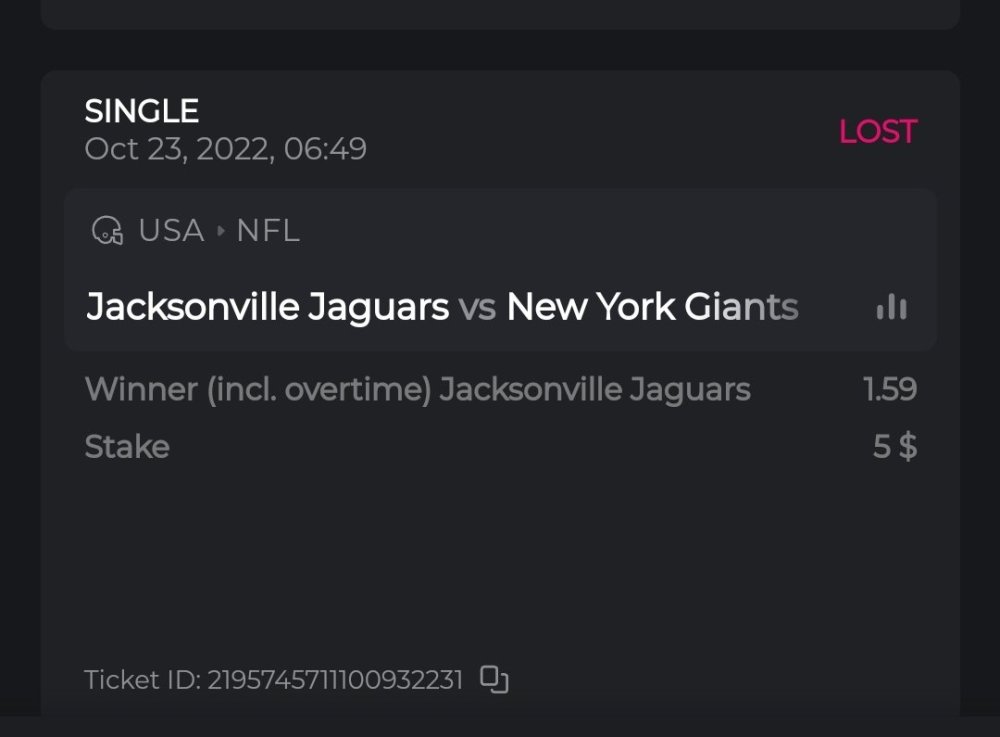Click the 'vs' text between teams
This screenshot has height=737, width=1000.
point(477,307)
